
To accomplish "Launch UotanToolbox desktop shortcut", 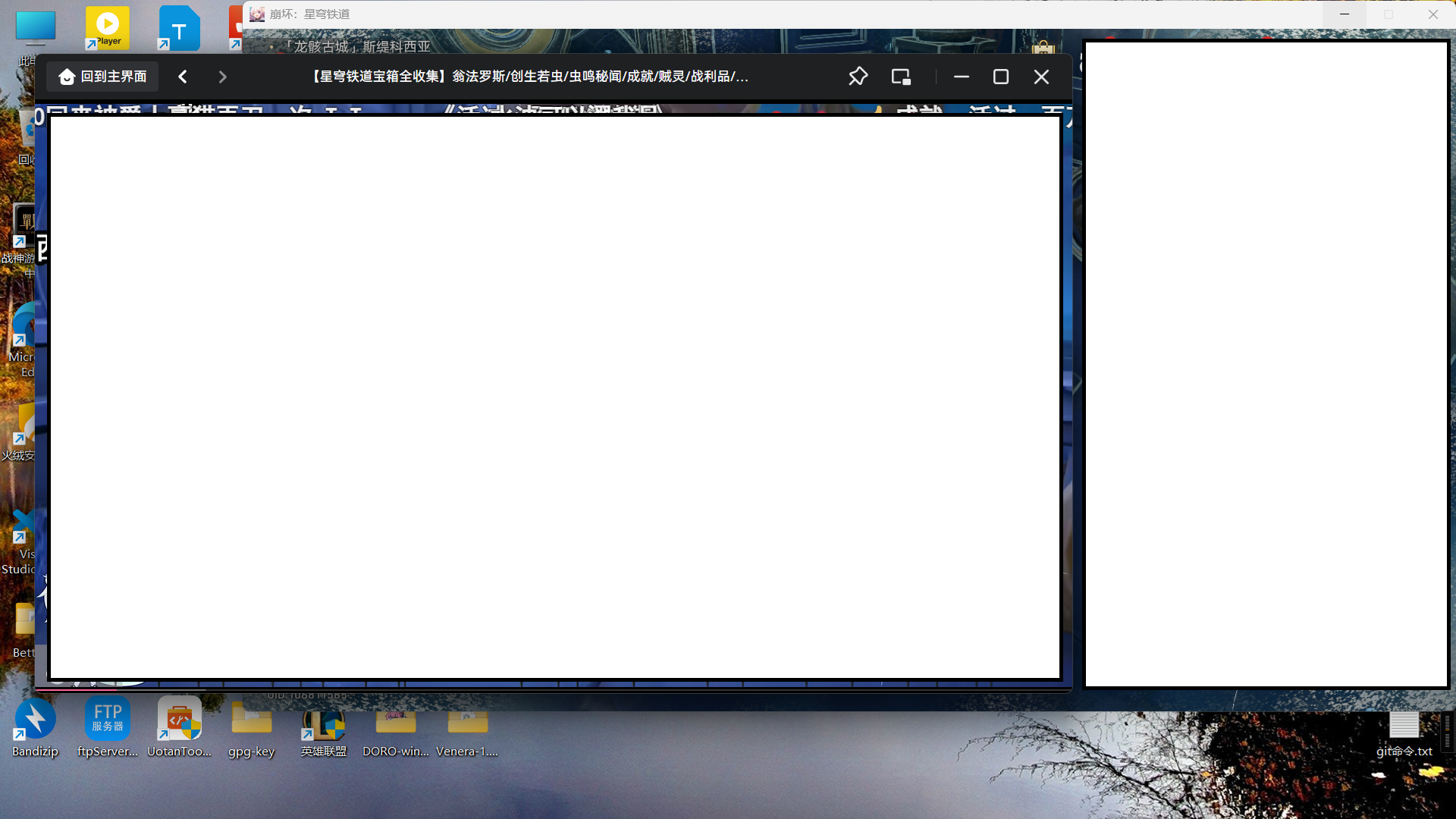I will click(180, 728).
